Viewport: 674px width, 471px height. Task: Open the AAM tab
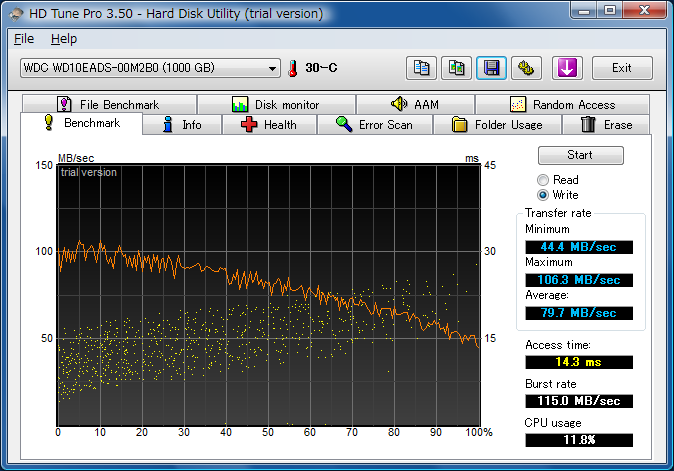(x=414, y=104)
